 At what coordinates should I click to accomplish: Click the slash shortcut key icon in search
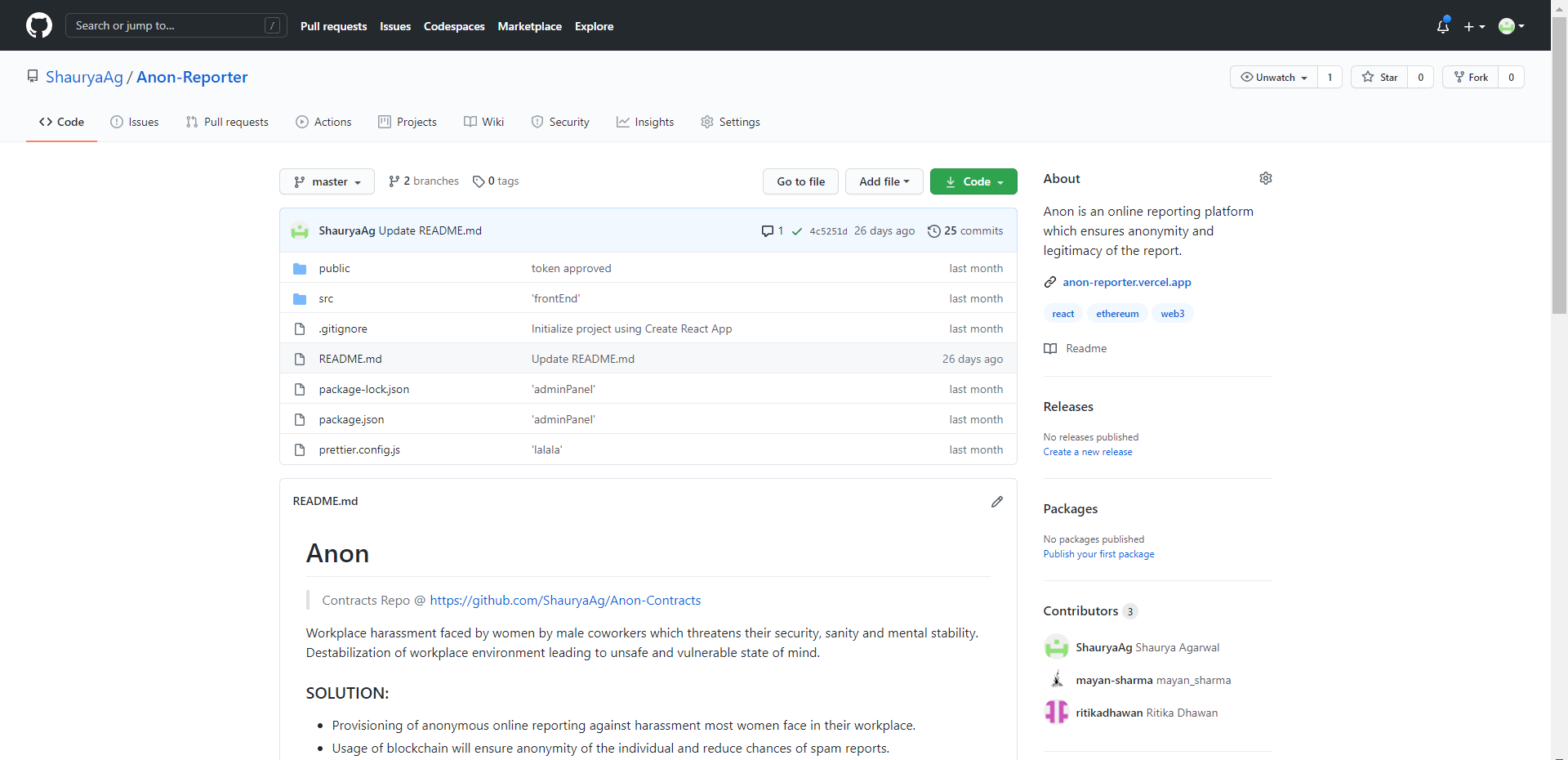coord(273,26)
